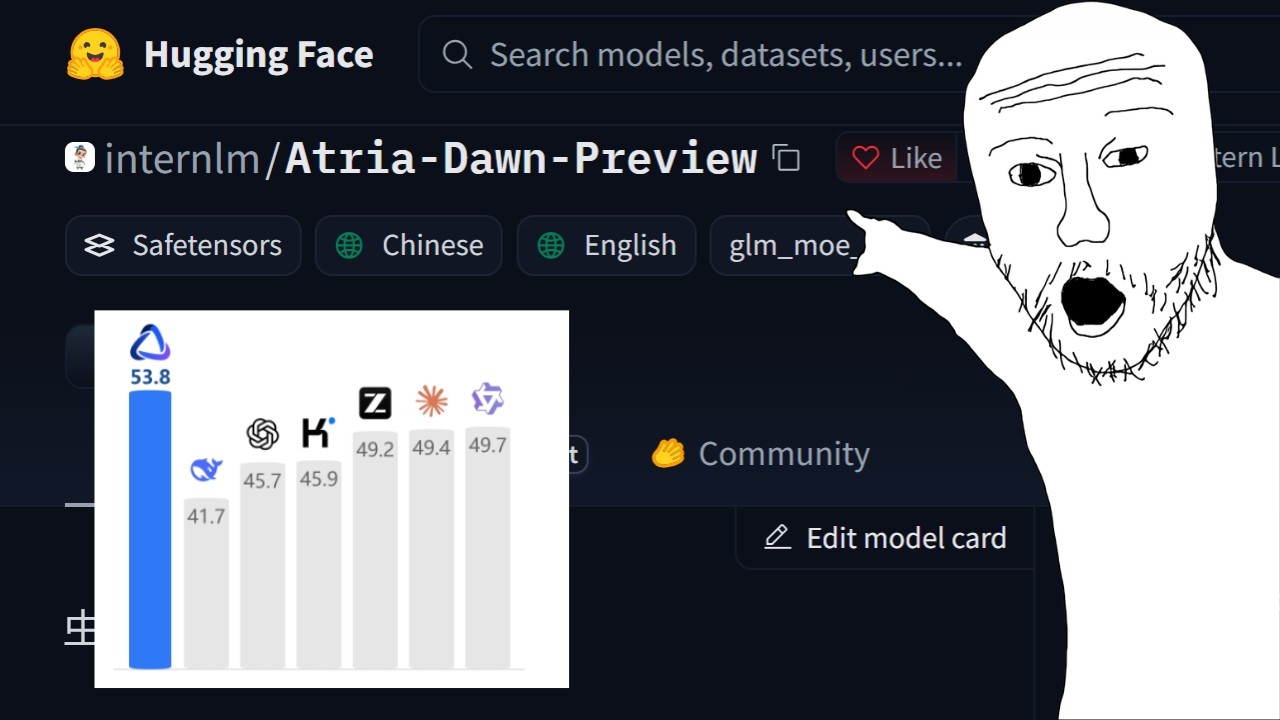
Task: Click the black Z logo above 49.2
Action: tap(375, 403)
